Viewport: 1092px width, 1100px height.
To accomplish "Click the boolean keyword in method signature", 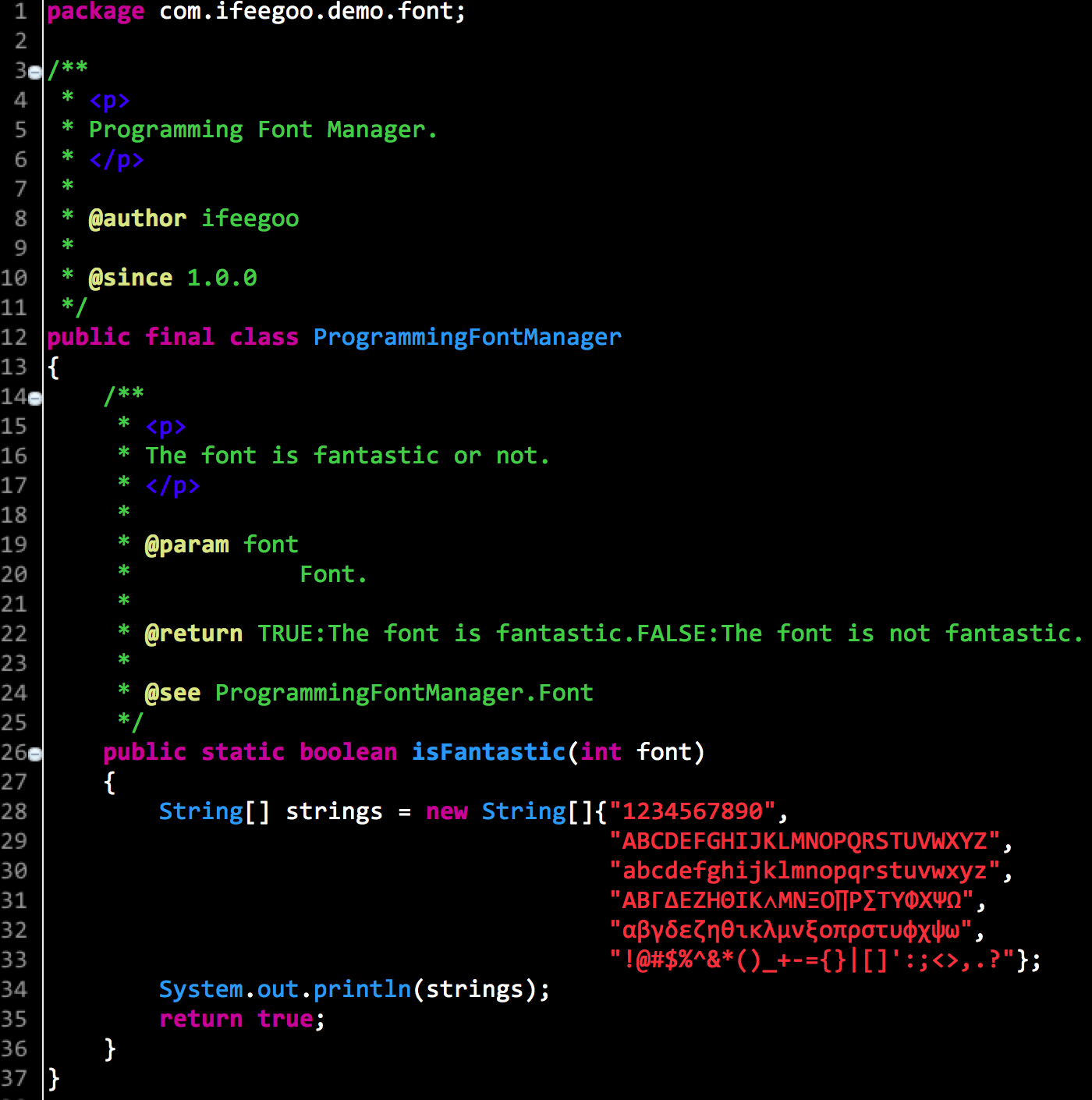I will [x=348, y=752].
